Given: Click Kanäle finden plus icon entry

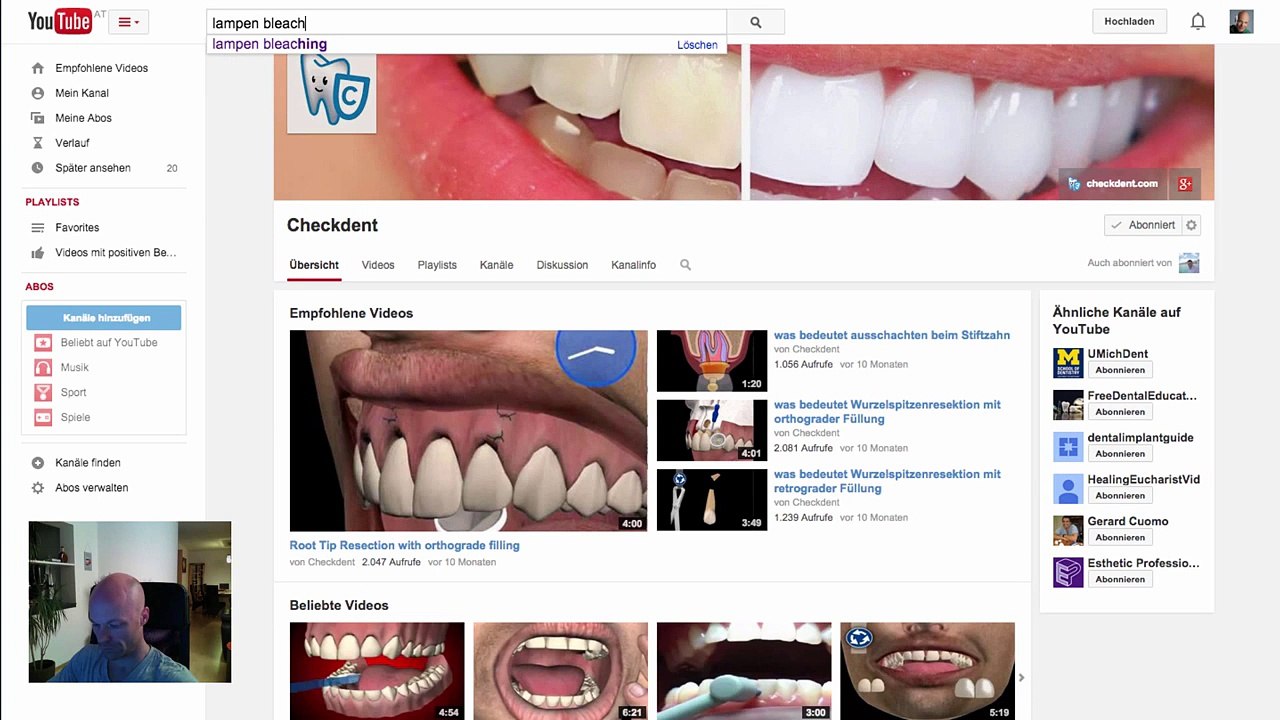Looking at the screenshot, I should (x=88, y=463).
